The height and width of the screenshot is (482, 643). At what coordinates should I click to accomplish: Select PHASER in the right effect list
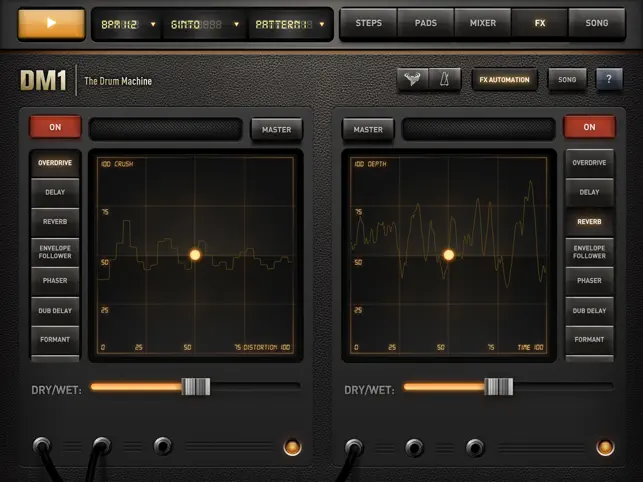click(589, 281)
